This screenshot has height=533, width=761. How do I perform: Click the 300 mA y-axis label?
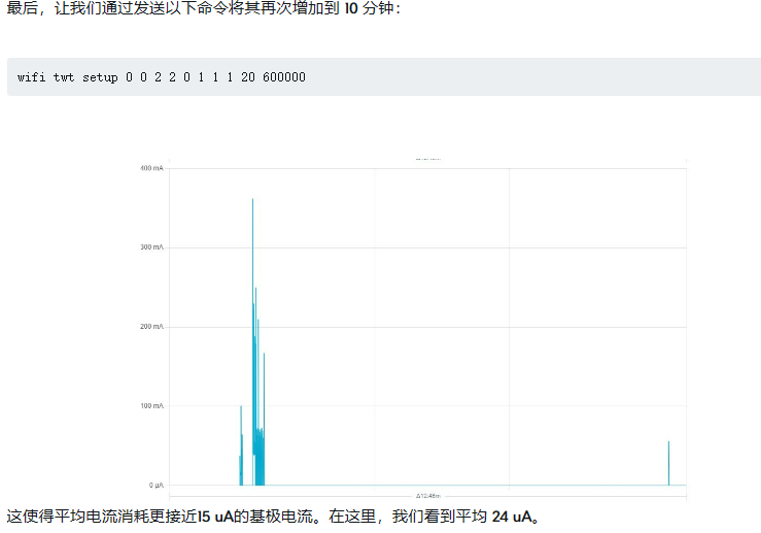(x=152, y=247)
